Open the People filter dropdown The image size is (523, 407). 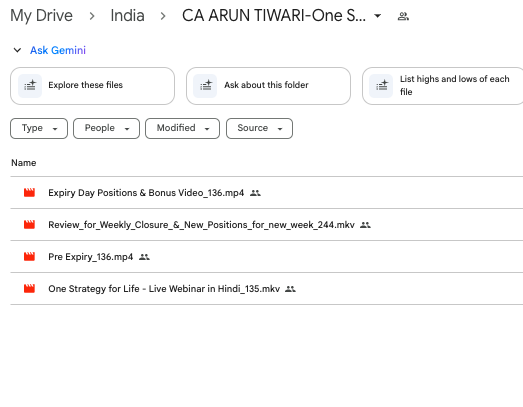[x=106, y=128]
